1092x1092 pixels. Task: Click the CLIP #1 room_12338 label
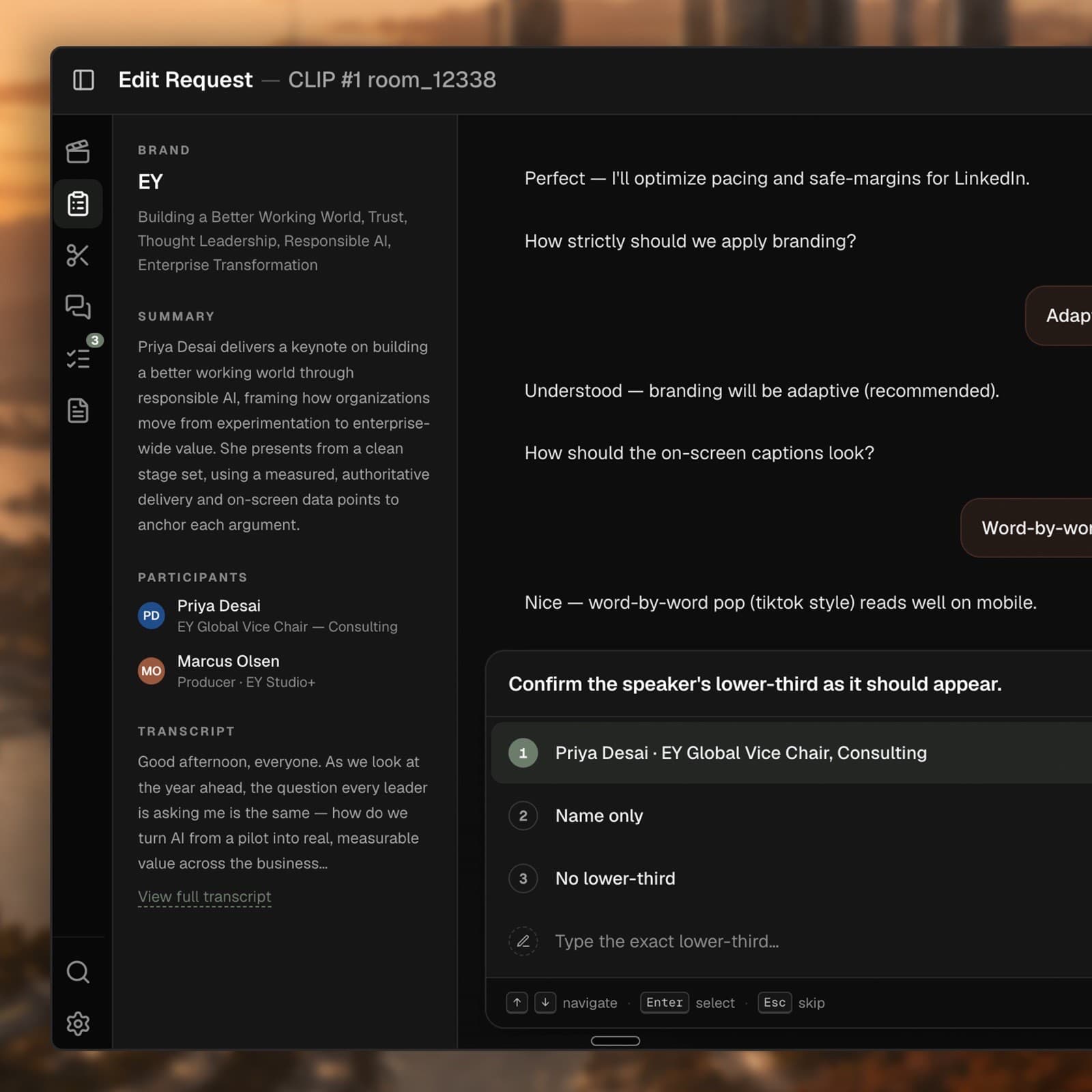392,80
